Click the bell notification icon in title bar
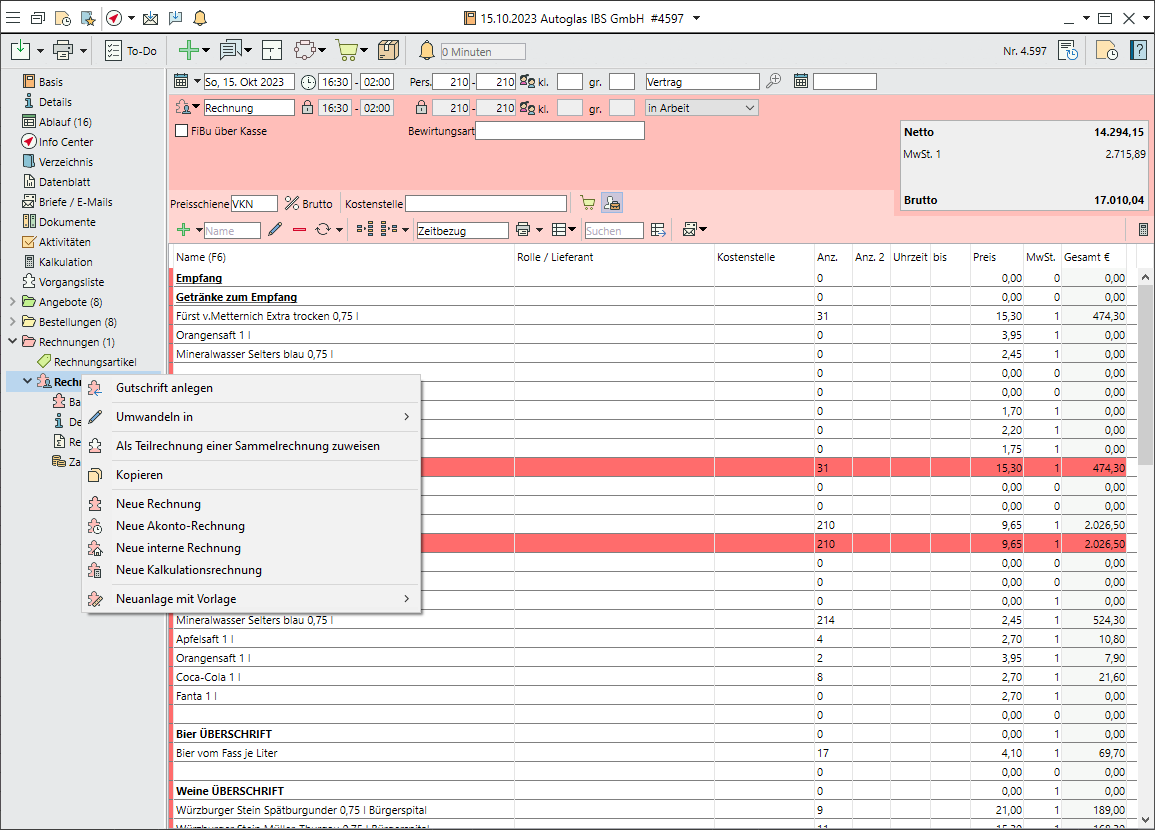 200,18
